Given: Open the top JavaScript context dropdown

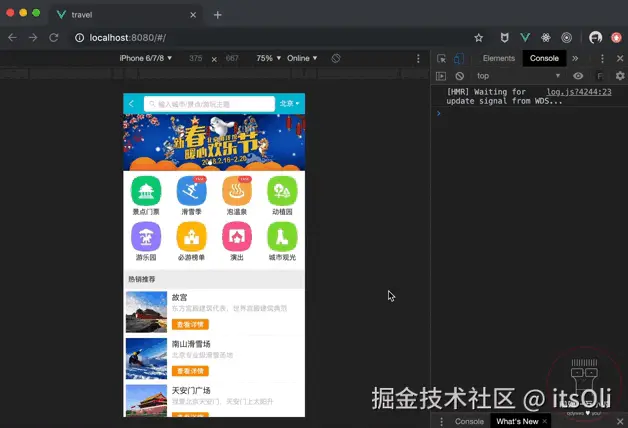Looking at the screenshot, I should pos(517,76).
